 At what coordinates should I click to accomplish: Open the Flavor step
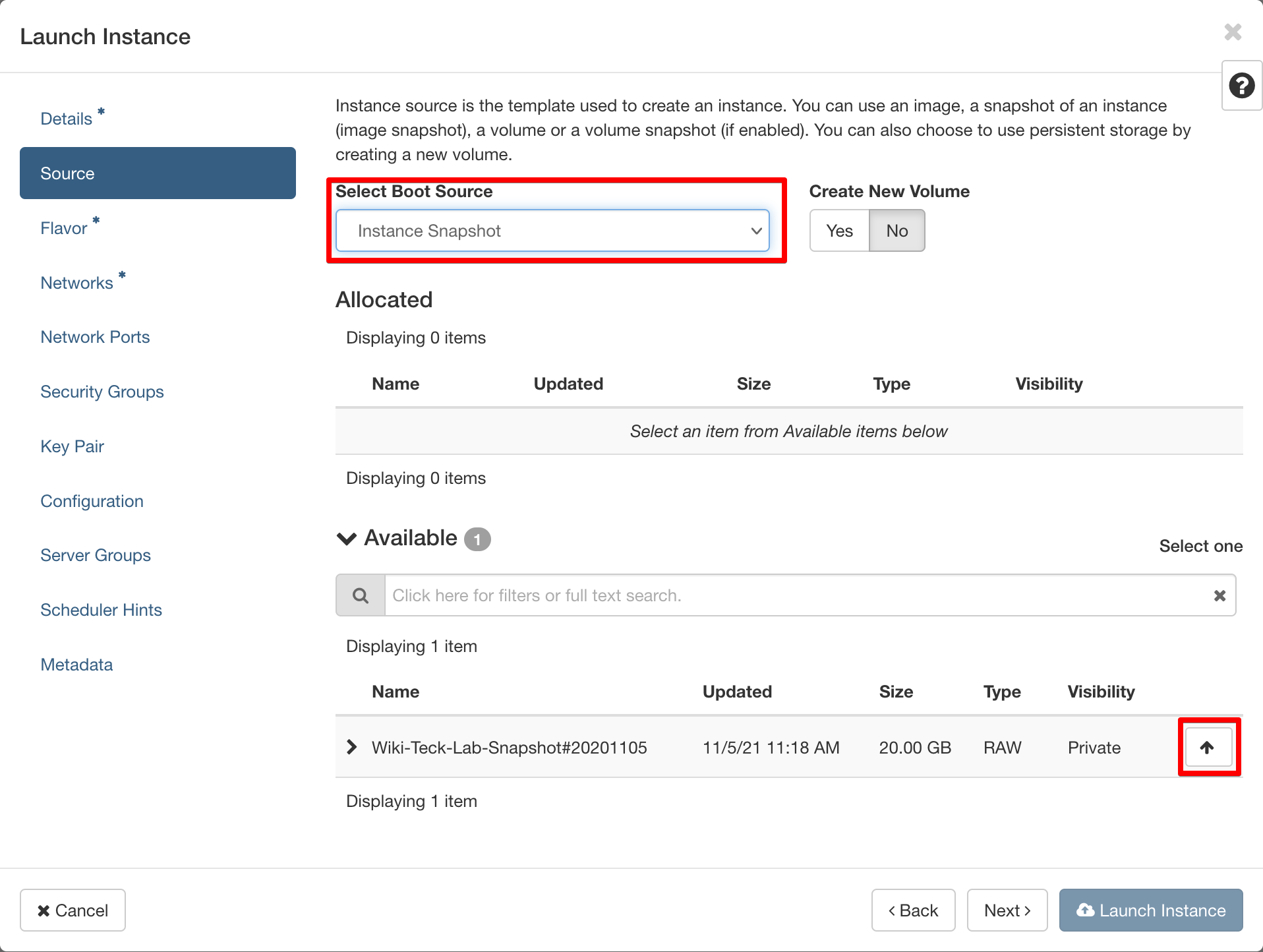[64, 228]
